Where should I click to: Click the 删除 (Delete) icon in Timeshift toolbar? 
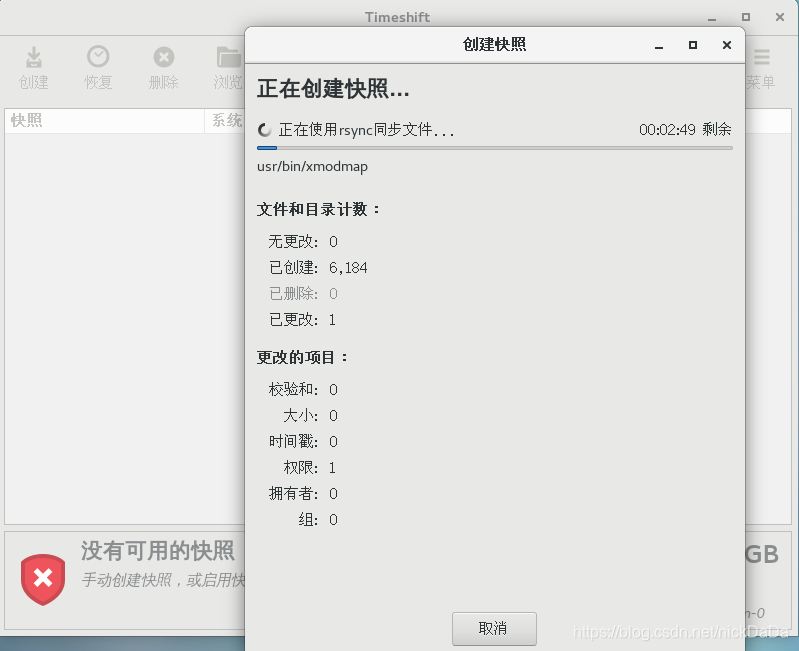pos(164,57)
